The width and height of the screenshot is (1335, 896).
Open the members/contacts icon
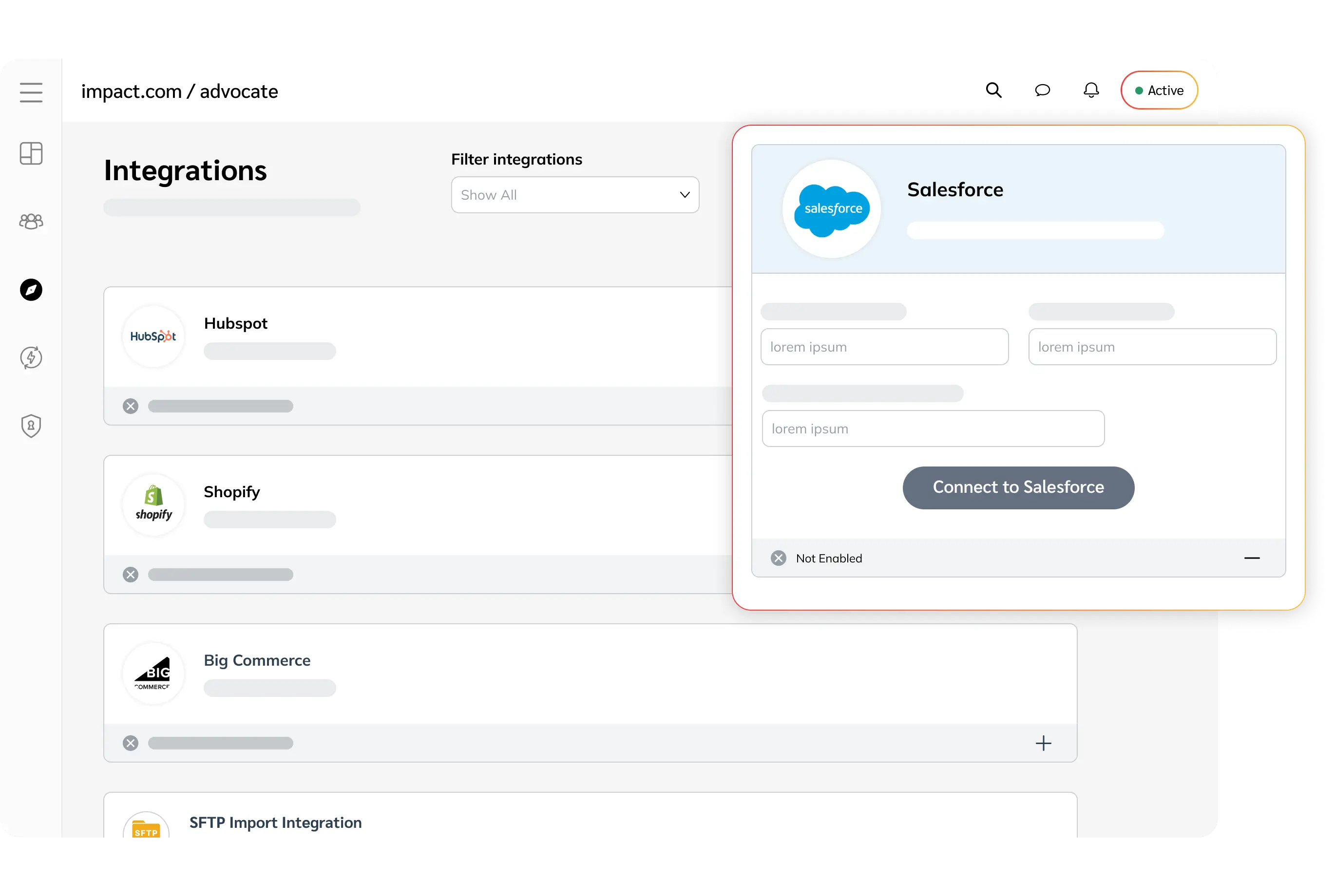32,221
